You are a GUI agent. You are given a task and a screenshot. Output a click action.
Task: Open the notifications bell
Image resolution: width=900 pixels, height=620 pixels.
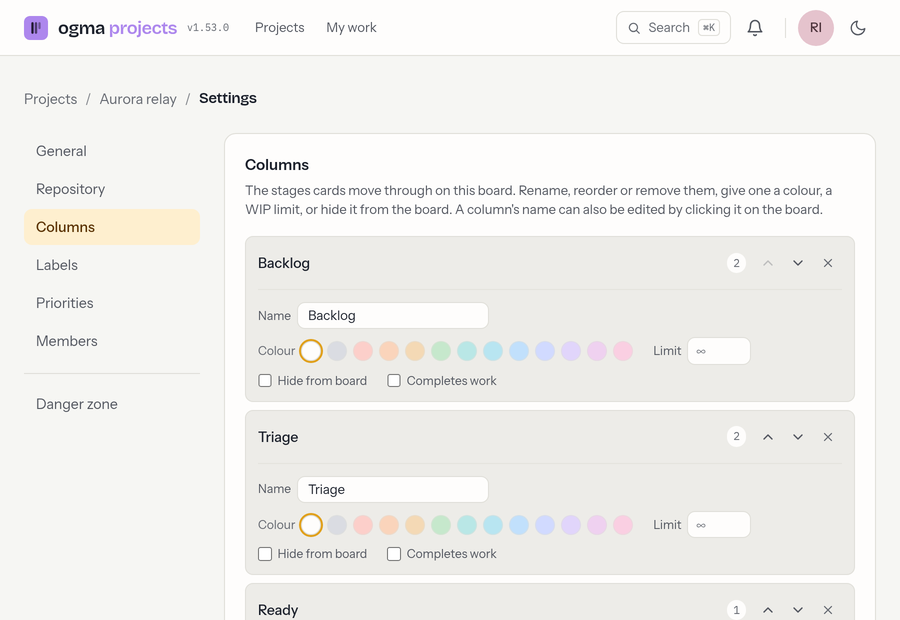(x=755, y=28)
